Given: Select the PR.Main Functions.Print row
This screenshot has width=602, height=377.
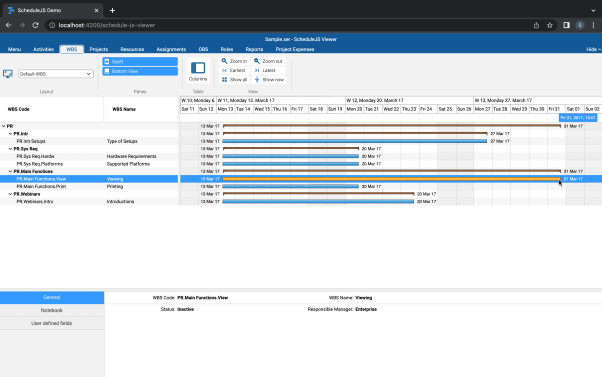Looking at the screenshot, I should [x=89, y=187].
